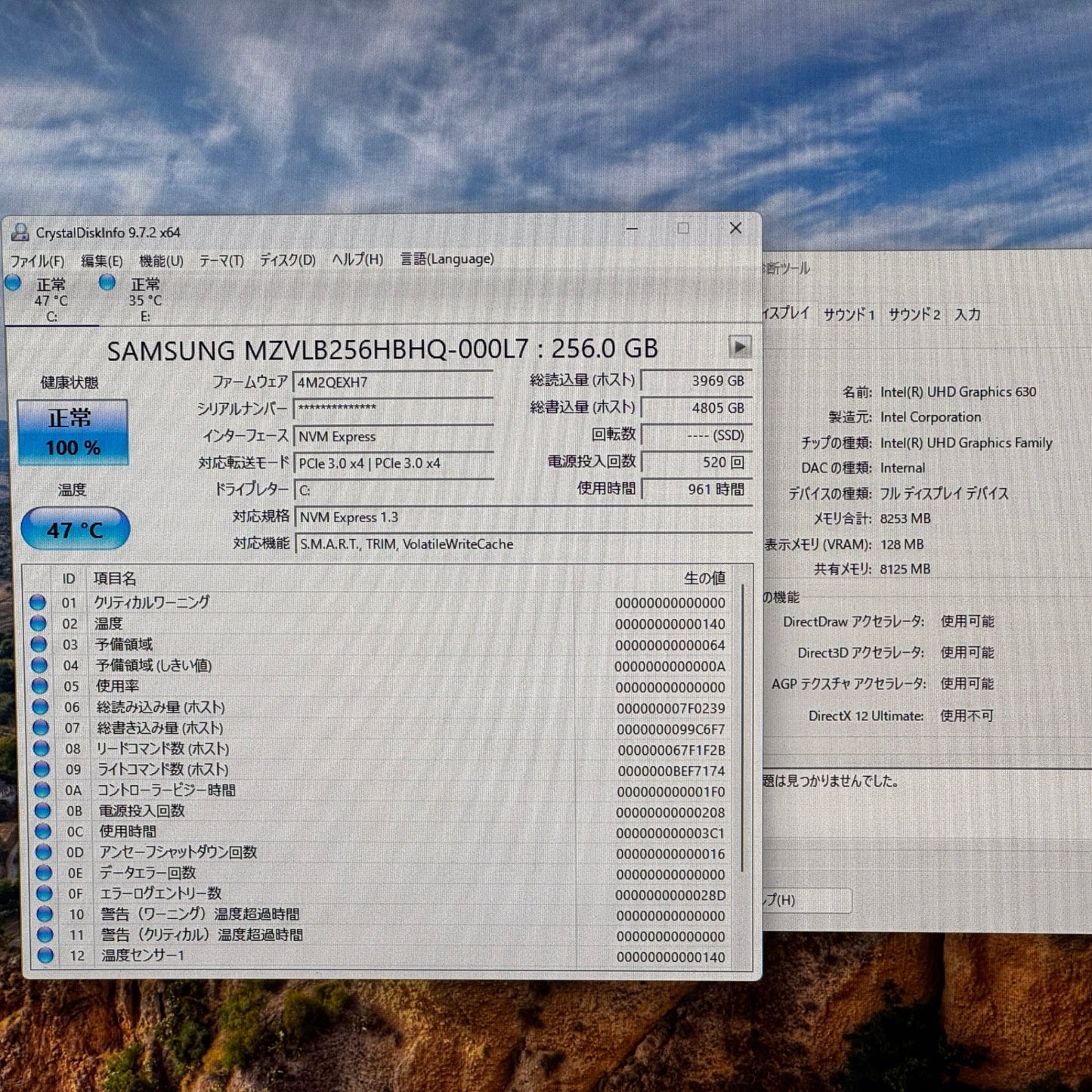Viewport: 1092px width, 1092px height.
Task: Click status orb for データエラー回数 row
Action: tap(45, 873)
